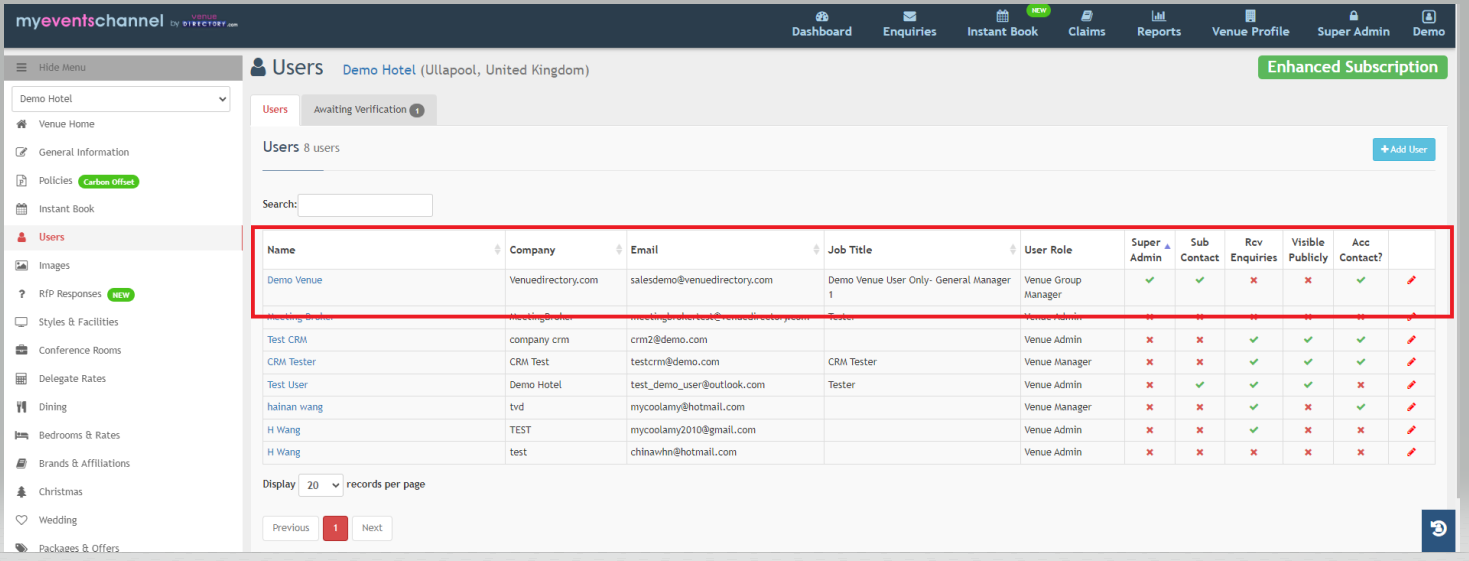The height and width of the screenshot is (561, 1469).
Task: Open Brands & Affiliations in sidebar
Action: (84, 463)
